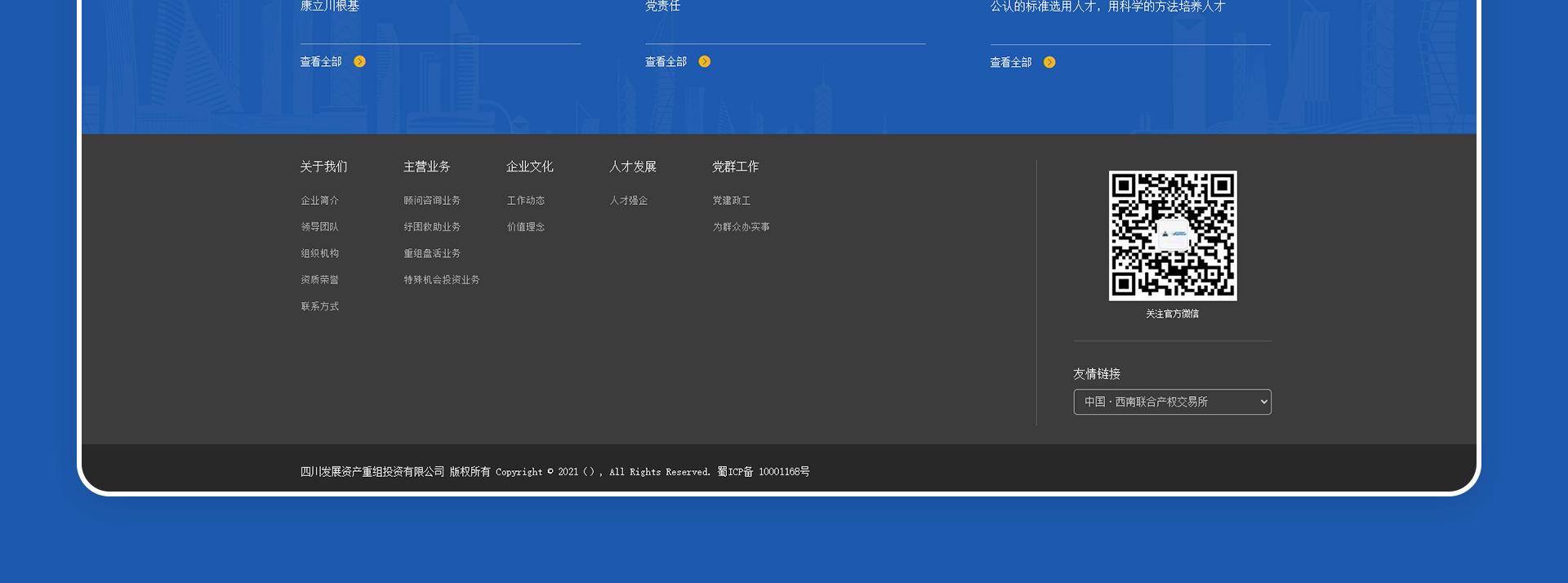Open the 友情链接 dropdown list
This screenshot has width=1568, height=583.
tap(1172, 402)
